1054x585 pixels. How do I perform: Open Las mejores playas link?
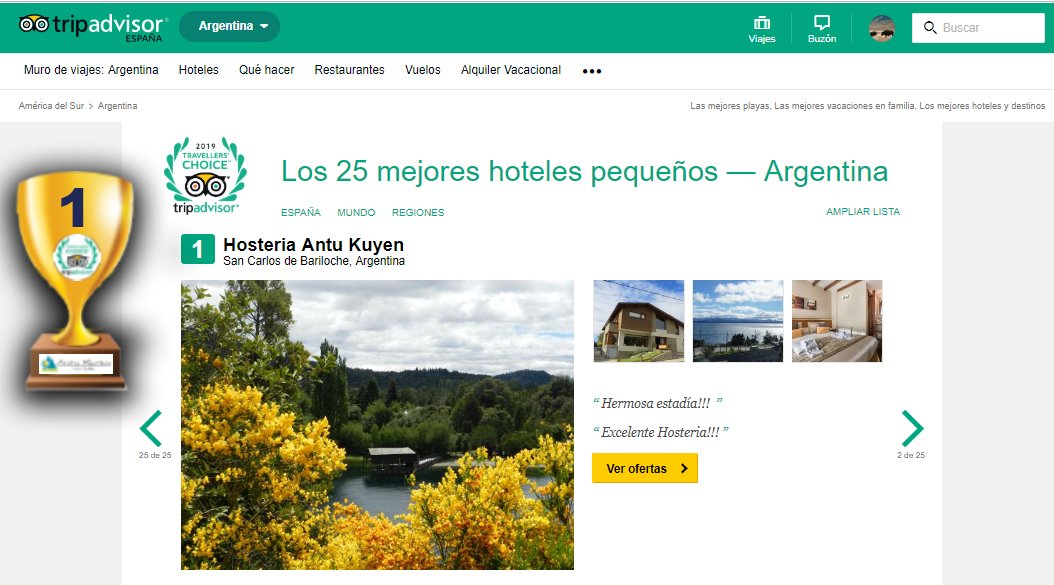pos(729,106)
